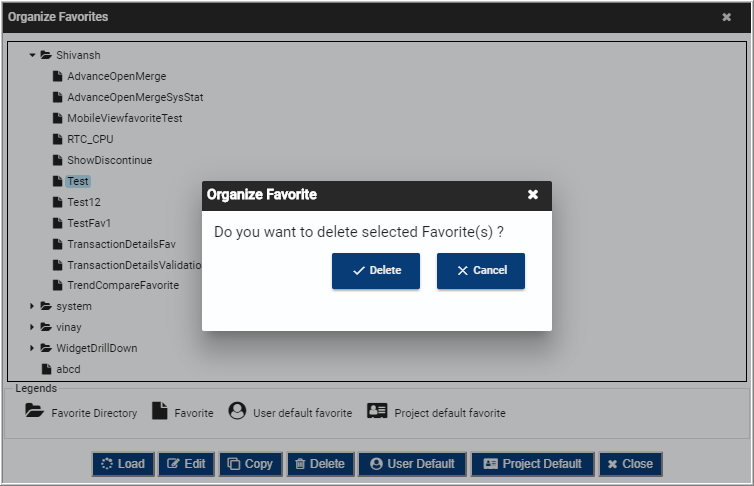Select the TrendCompareFavorite item
The width and height of the screenshot is (754, 486).
click(x=123, y=286)
